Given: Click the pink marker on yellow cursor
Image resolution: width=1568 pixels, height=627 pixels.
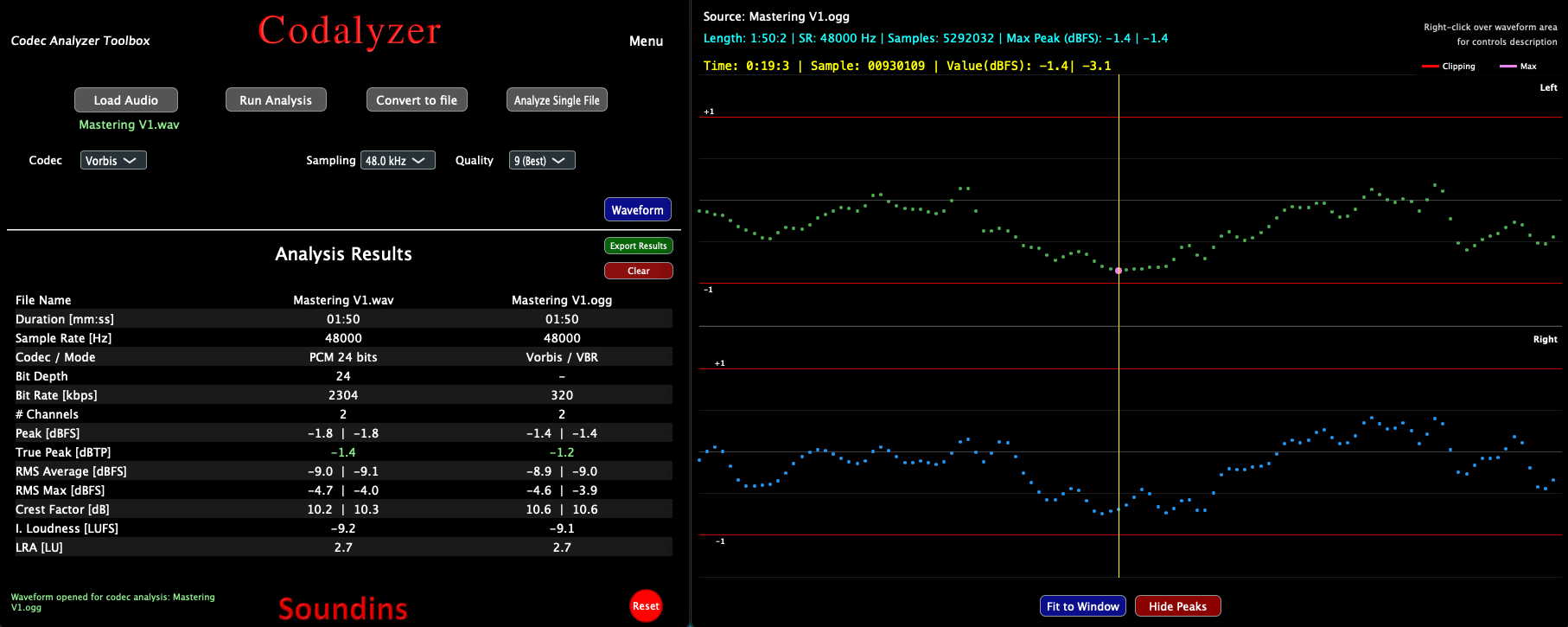Looking at the screenshot, I should [x=1119, y=271].
